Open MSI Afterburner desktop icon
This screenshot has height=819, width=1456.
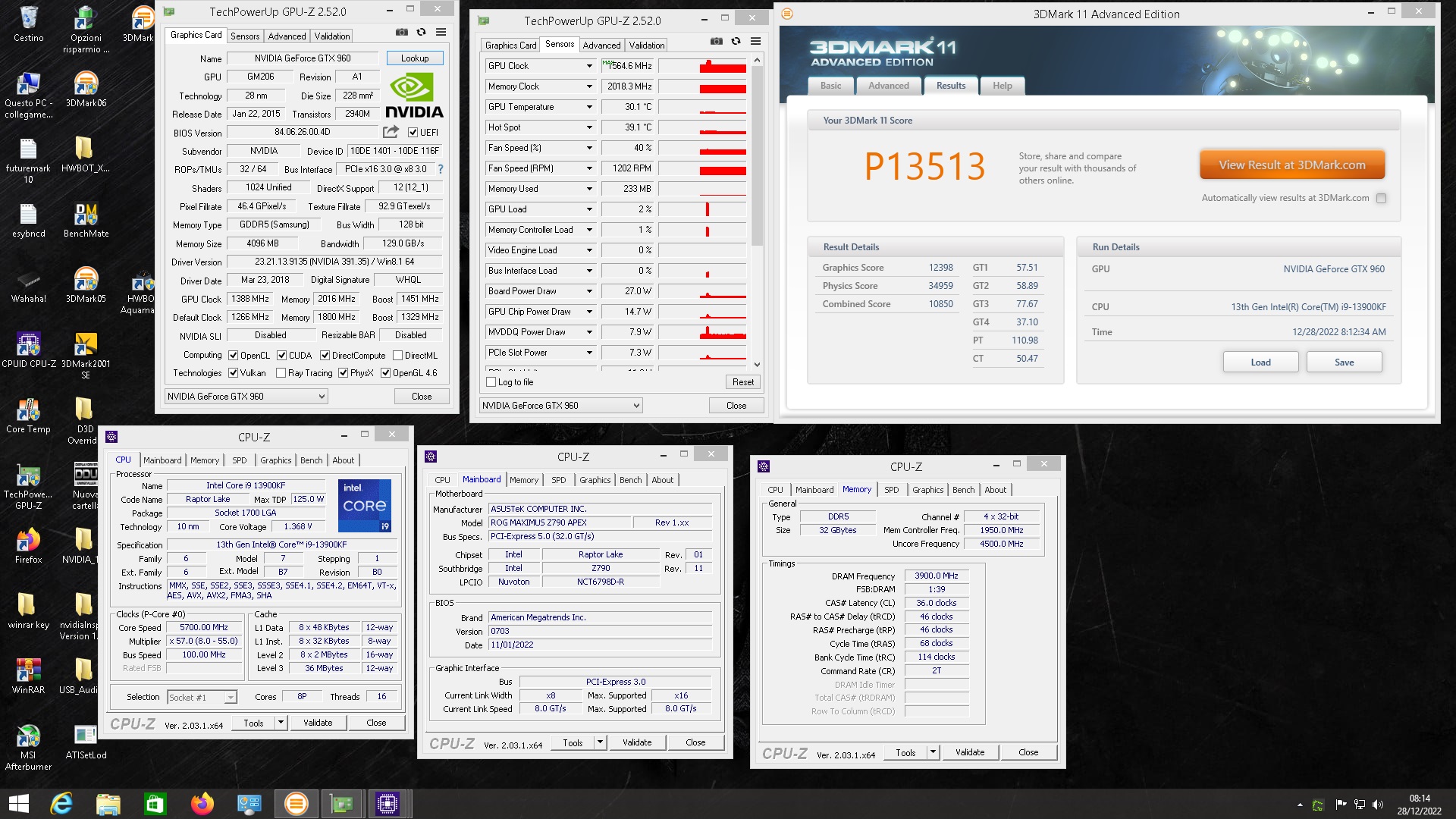point(29,747)
